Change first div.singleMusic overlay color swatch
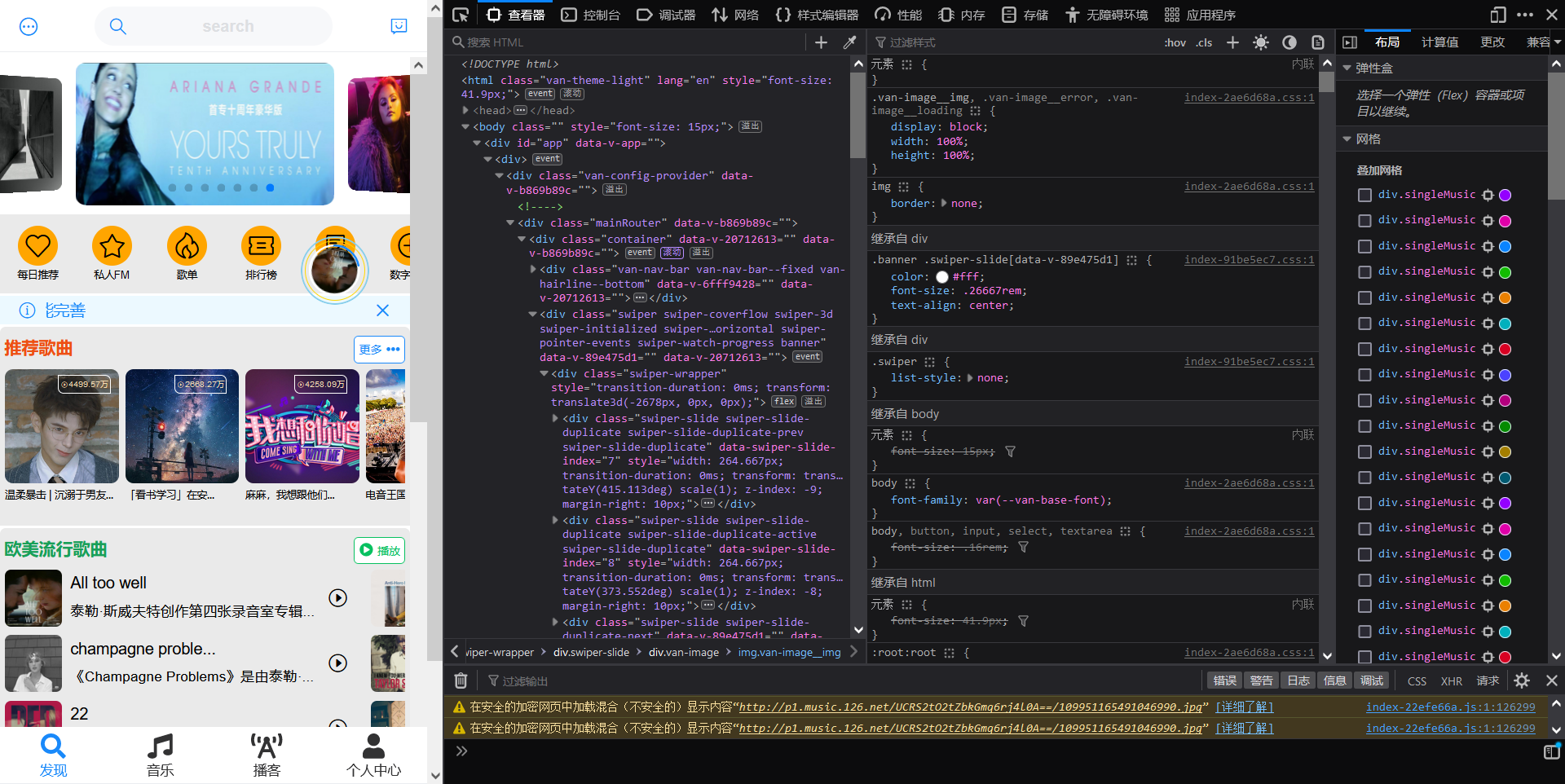 click(1505, 195)
